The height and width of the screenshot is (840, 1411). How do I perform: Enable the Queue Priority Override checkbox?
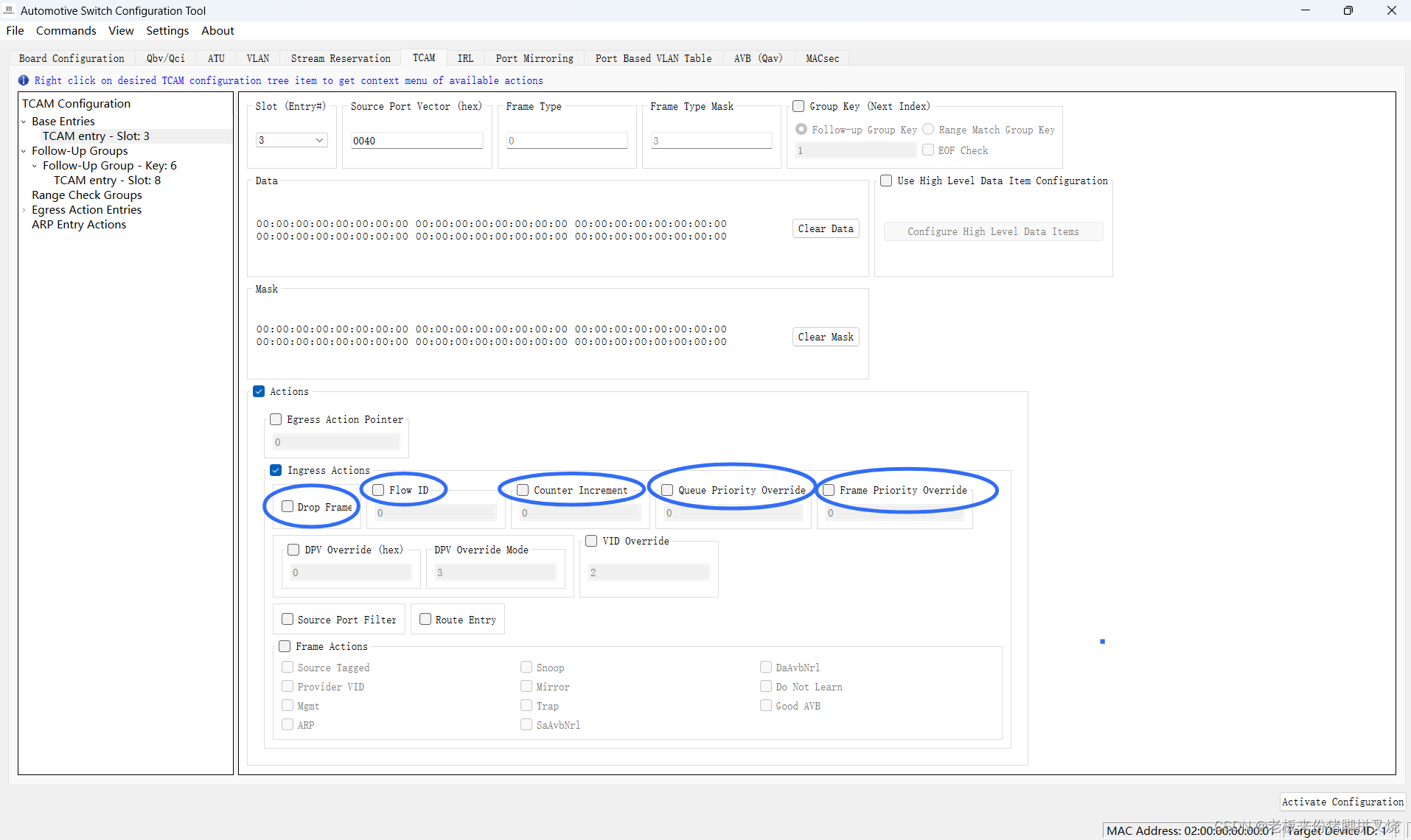click(667, 490)
